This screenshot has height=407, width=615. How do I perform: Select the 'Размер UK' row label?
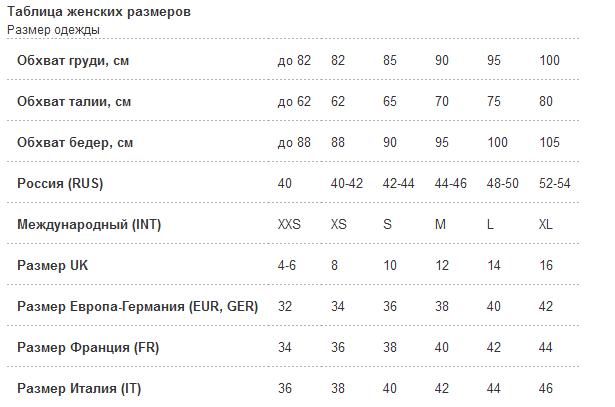coord(53,266)
